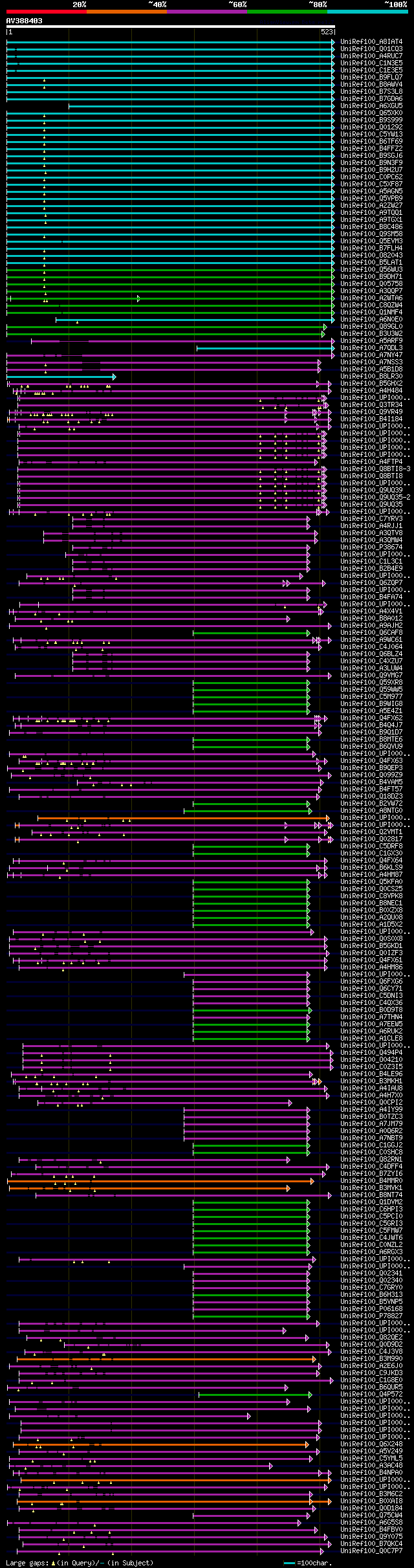Viewport: 414px width, 1568px height.
Task: Click the hit label UniRef100_A7QDL3
Action: [371, 348]
